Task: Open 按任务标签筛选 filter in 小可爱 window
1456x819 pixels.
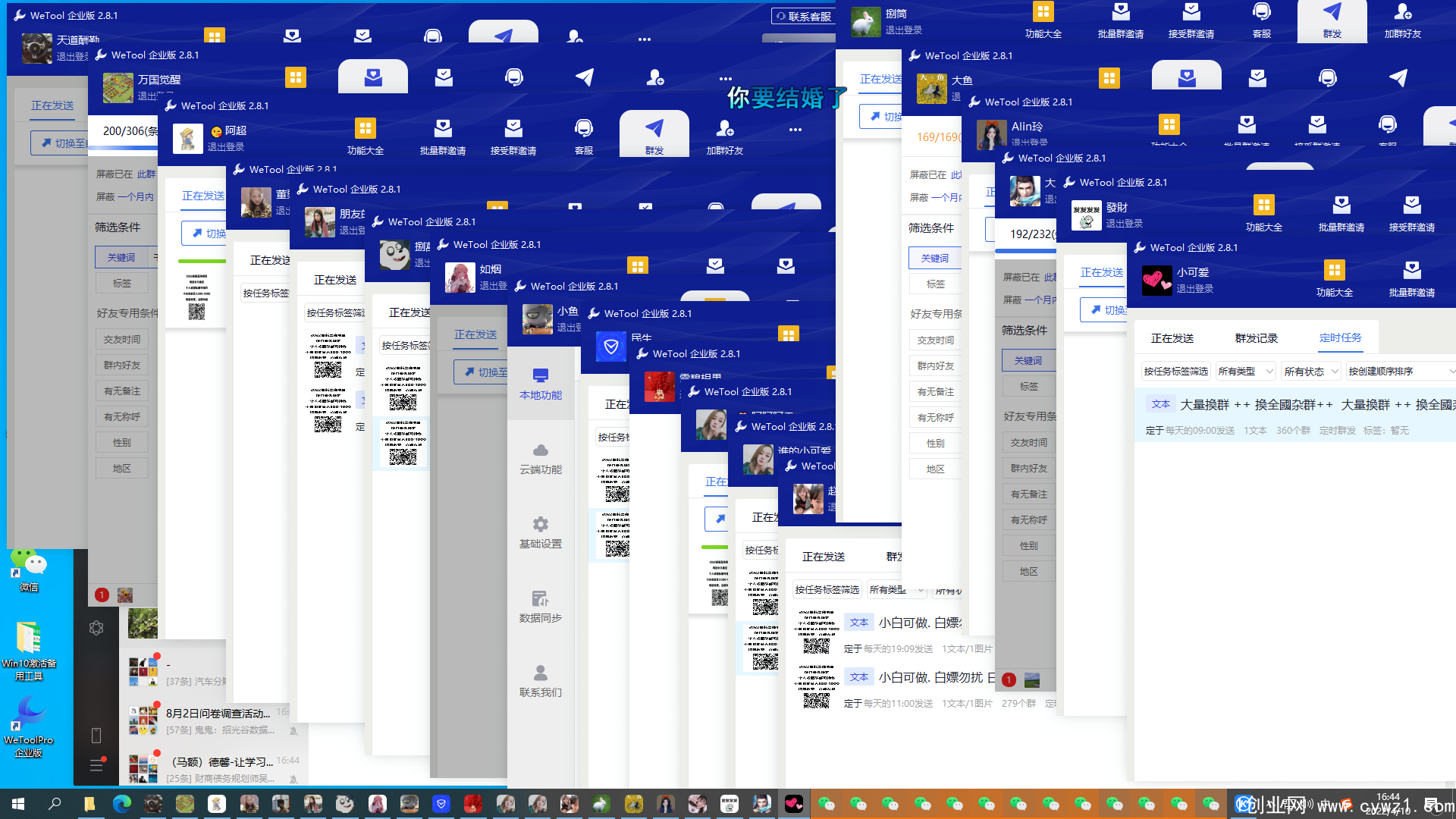Action: click(x=1175, y=372)
